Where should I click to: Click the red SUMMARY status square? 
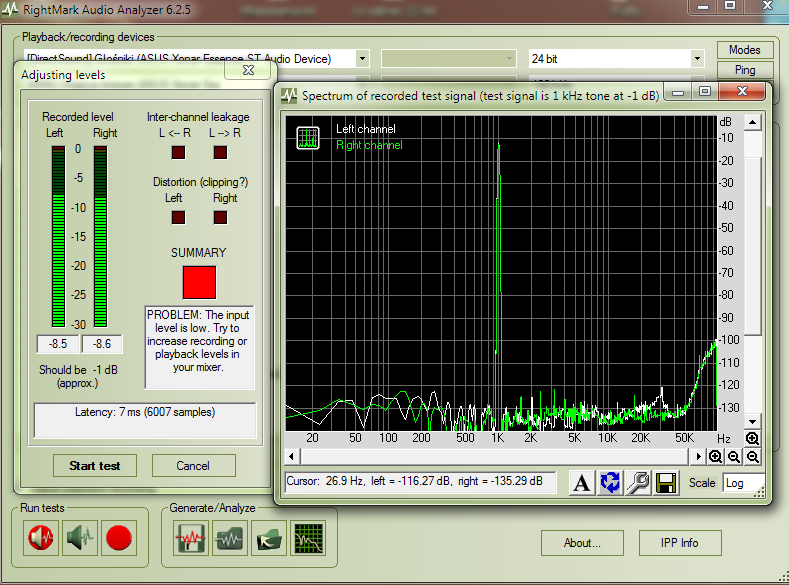(199, 283)
